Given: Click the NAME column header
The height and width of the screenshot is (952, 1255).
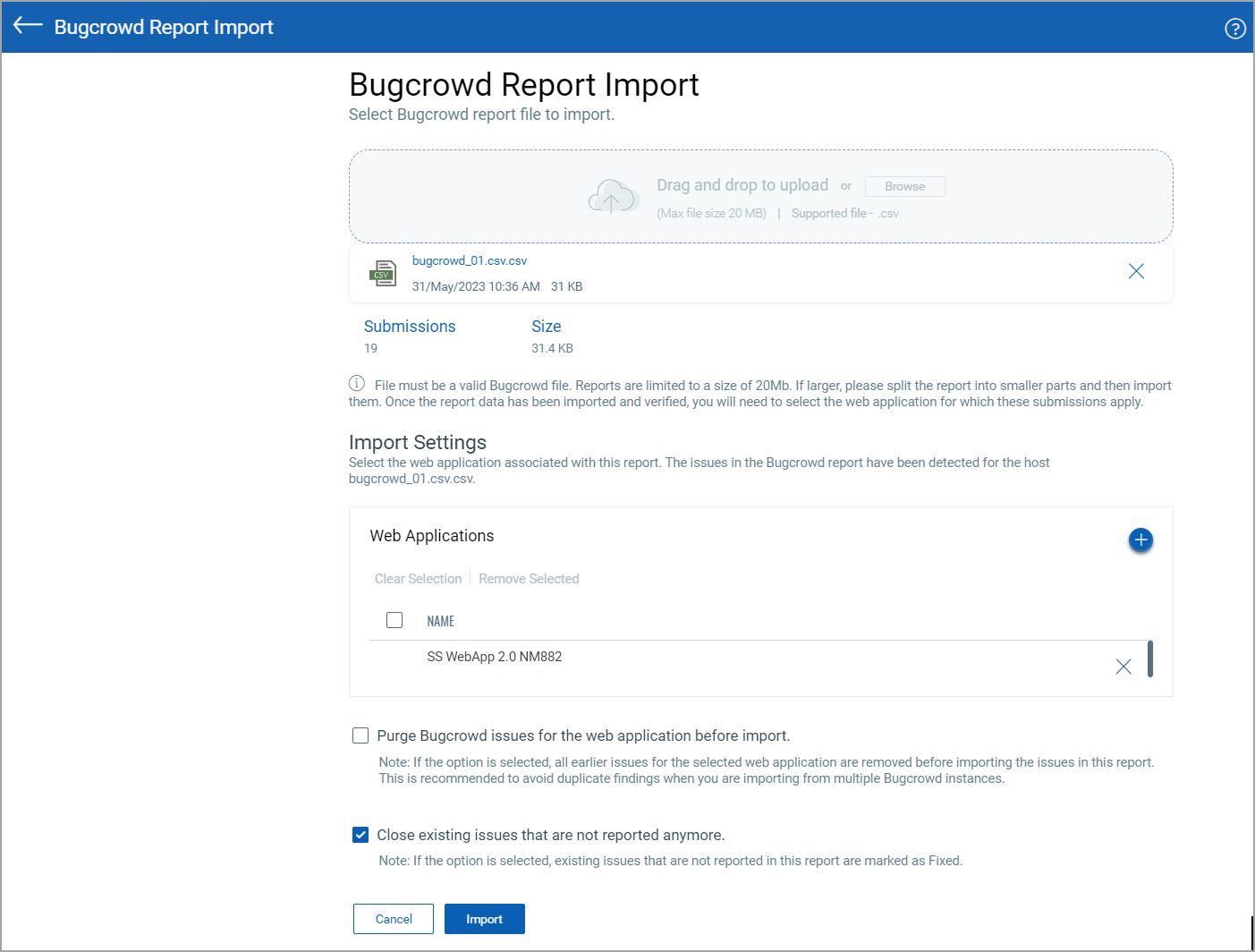Looking at the screenshot, I should point(441,621).
